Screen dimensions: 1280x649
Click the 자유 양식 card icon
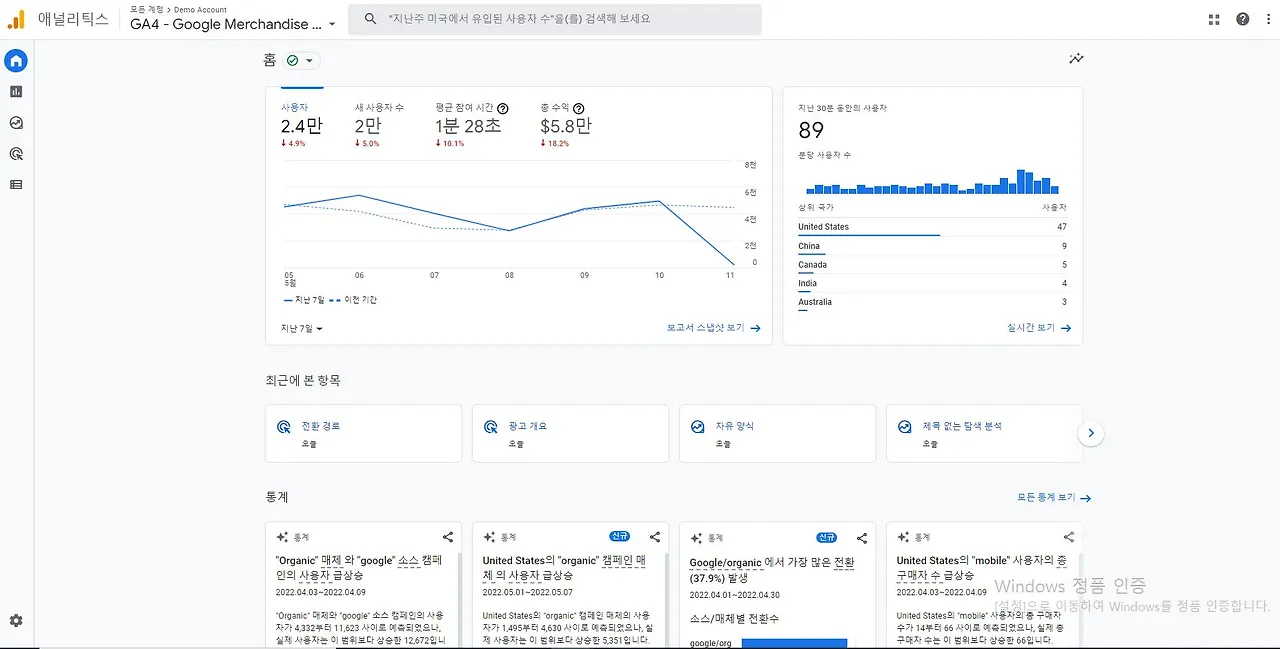[697, 427]
